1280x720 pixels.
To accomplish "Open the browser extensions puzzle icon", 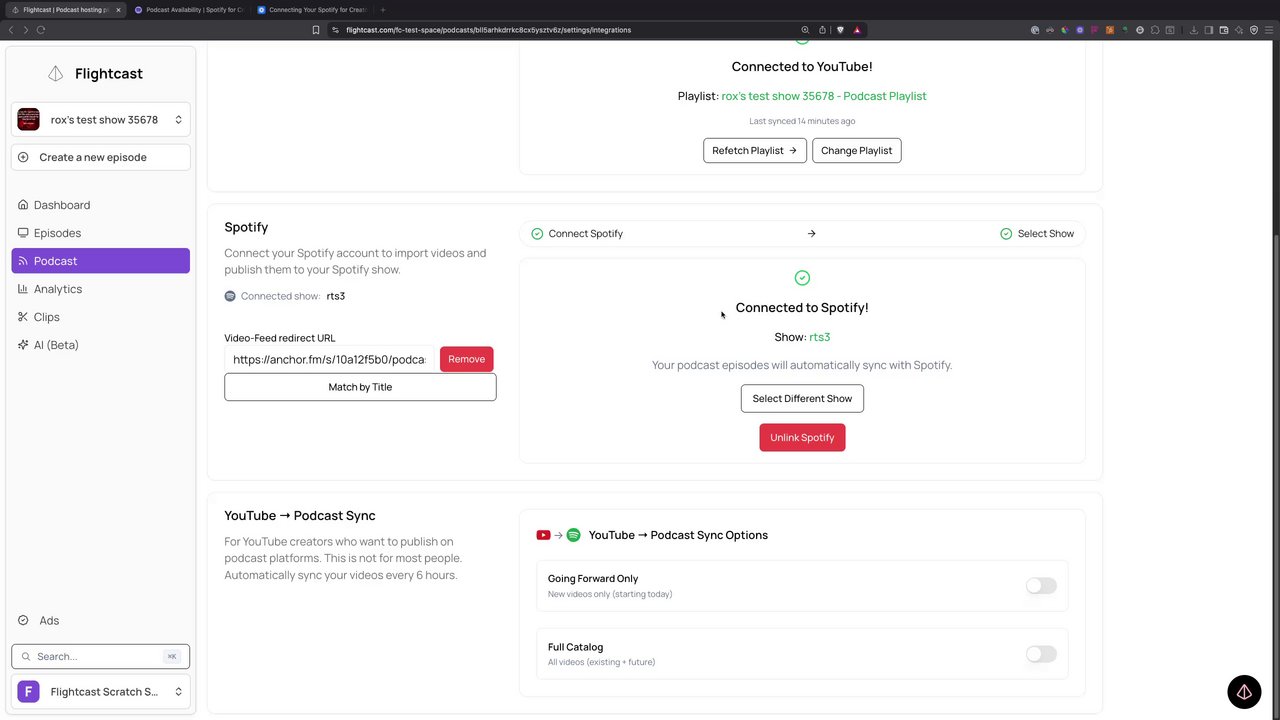I will click(1155, 30).
